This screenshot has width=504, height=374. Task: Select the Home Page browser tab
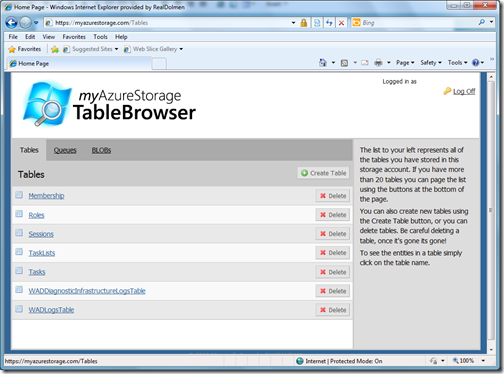[79, 63]
